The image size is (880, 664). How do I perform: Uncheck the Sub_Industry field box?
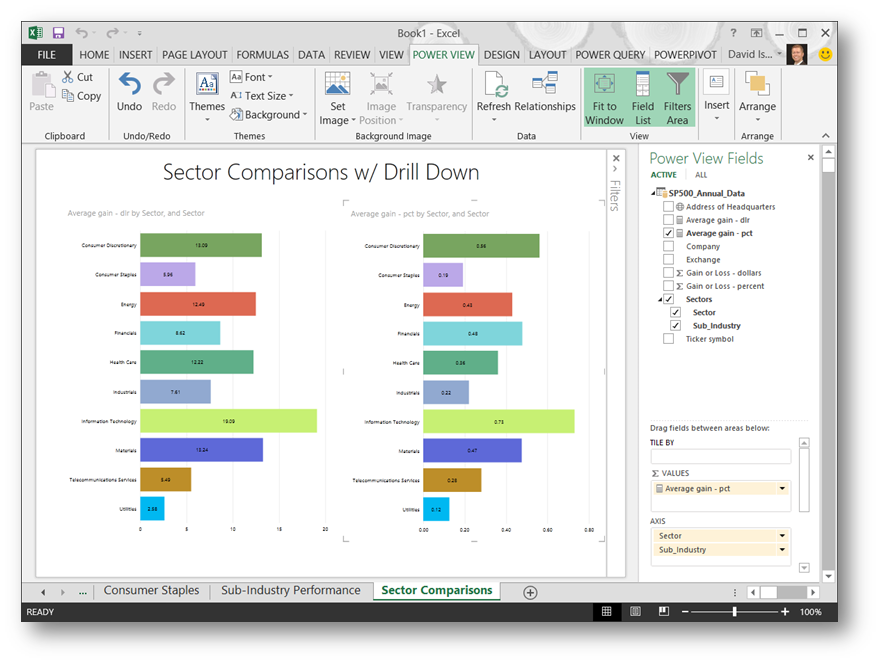click(x=676, y=326)
